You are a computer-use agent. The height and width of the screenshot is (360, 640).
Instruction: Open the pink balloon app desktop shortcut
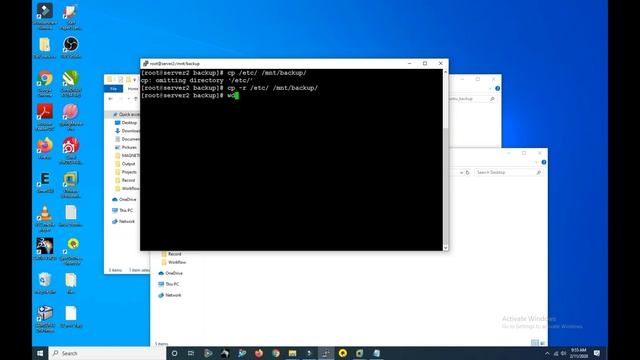[71, 117]
